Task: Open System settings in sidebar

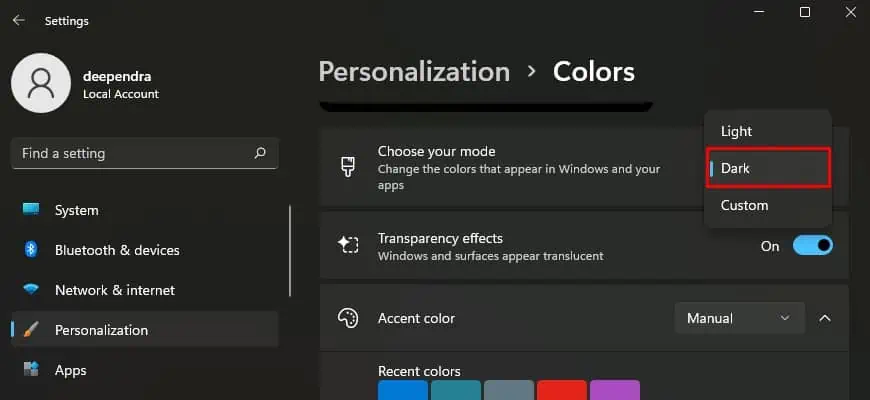Action: click(x=144, y=210)
